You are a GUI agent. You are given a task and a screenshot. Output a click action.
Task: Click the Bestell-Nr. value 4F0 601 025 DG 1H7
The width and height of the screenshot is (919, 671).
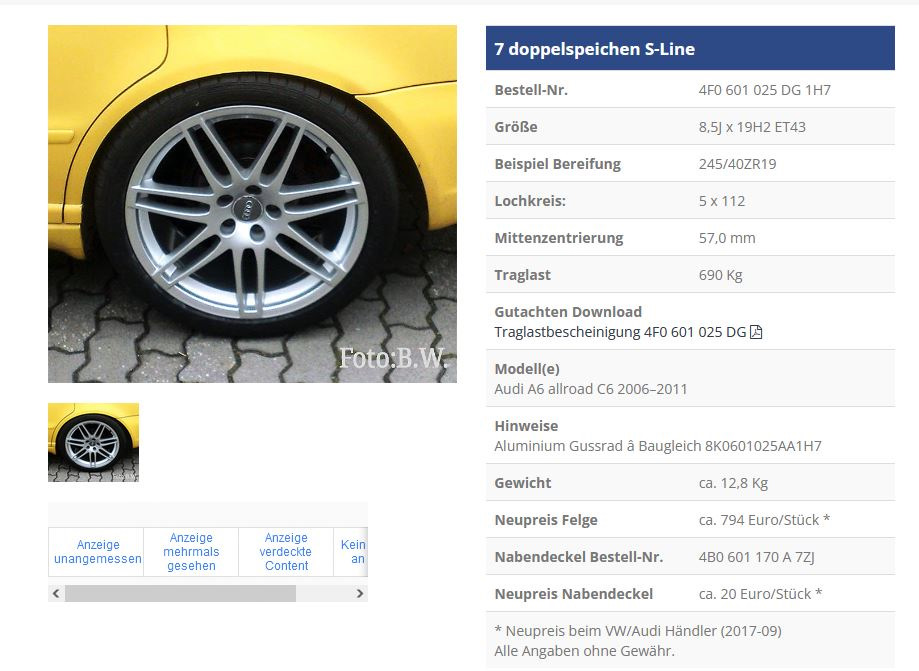[x=764, y=90]
